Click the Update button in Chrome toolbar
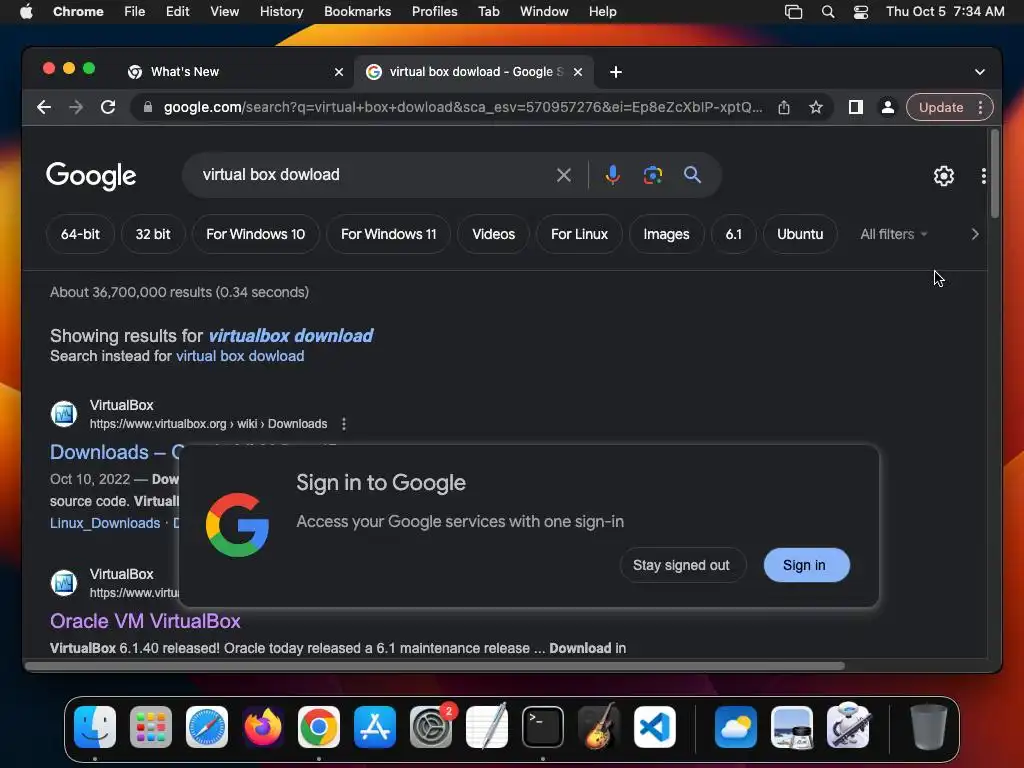Screen dimensions: 1024x768 click(940, 107)
